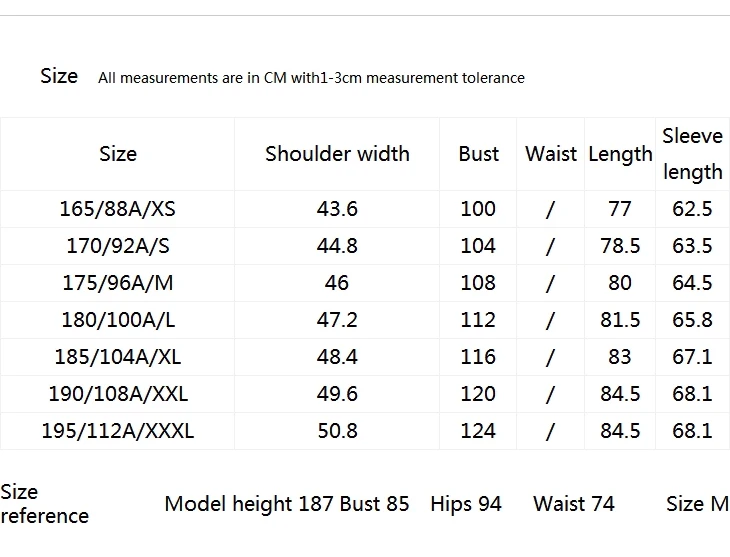Click the 180/100A/L size label
Image resolution: width=730 pixels, height=557 pixels.
click(x=118, y=320)
